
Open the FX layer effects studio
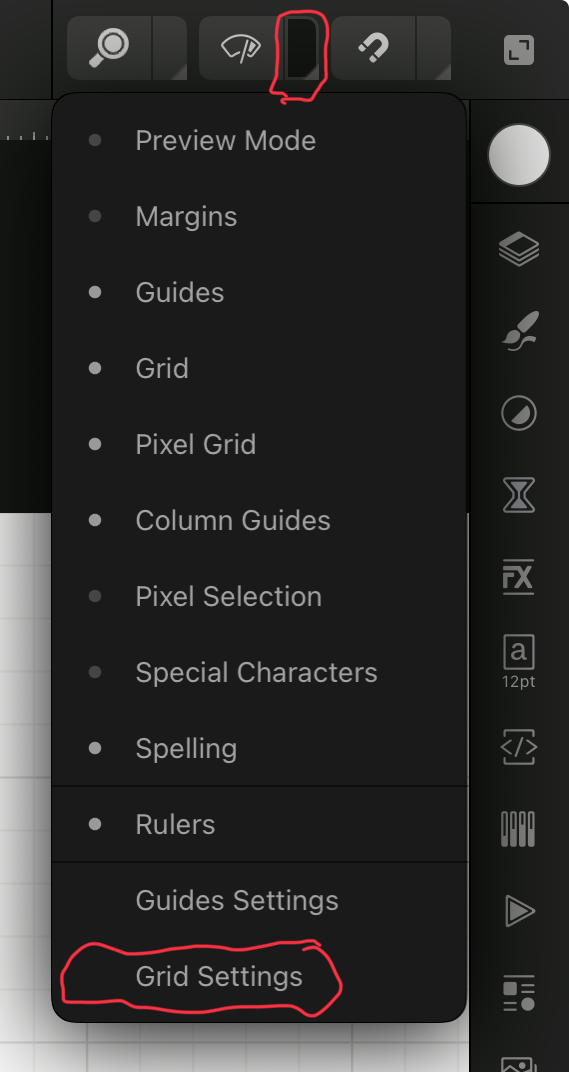click(519, 578)
